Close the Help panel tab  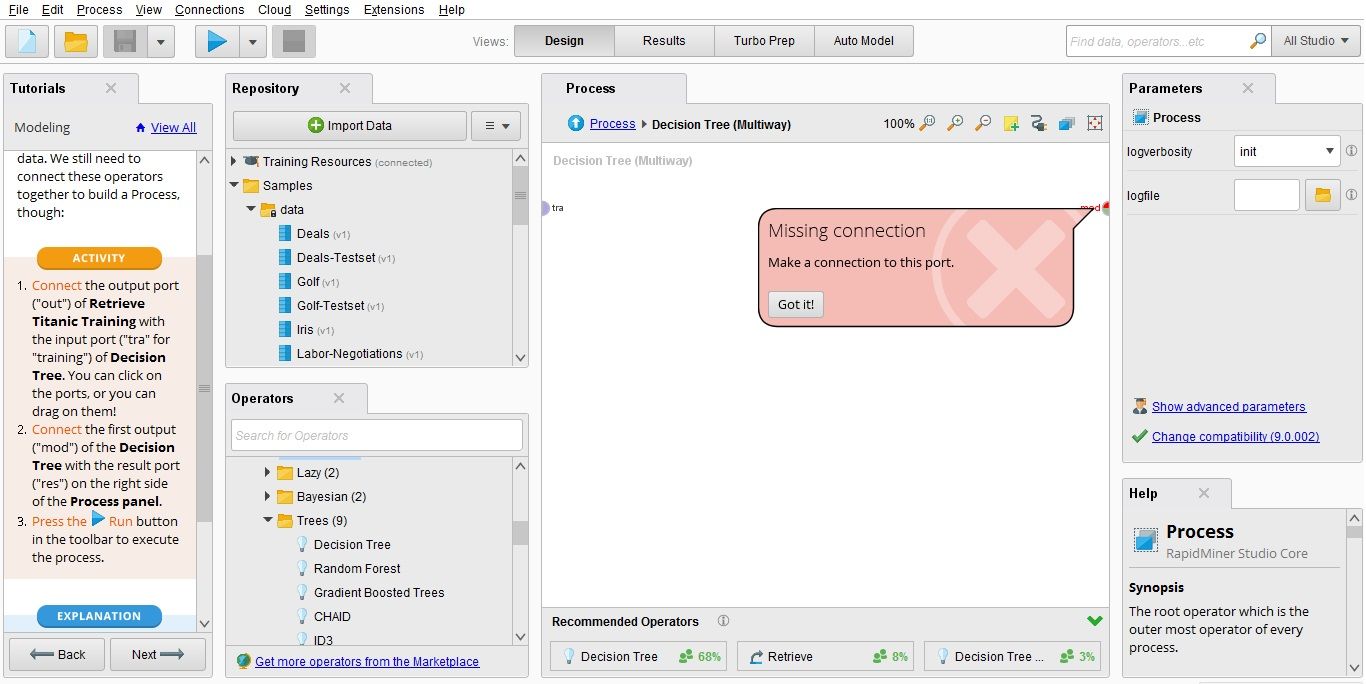point(1204,493)
